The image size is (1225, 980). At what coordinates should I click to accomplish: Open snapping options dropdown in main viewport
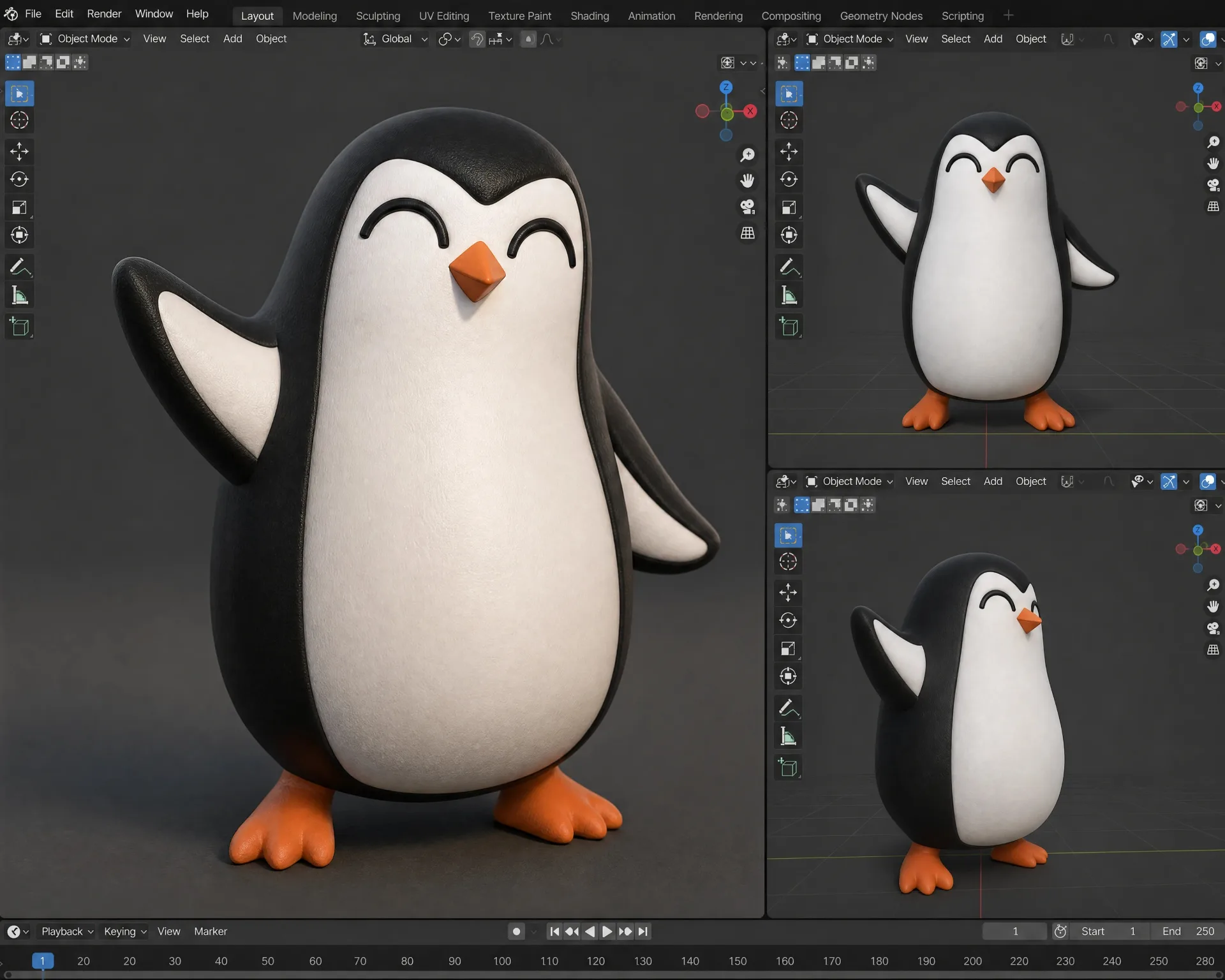[x=501, y=39]
